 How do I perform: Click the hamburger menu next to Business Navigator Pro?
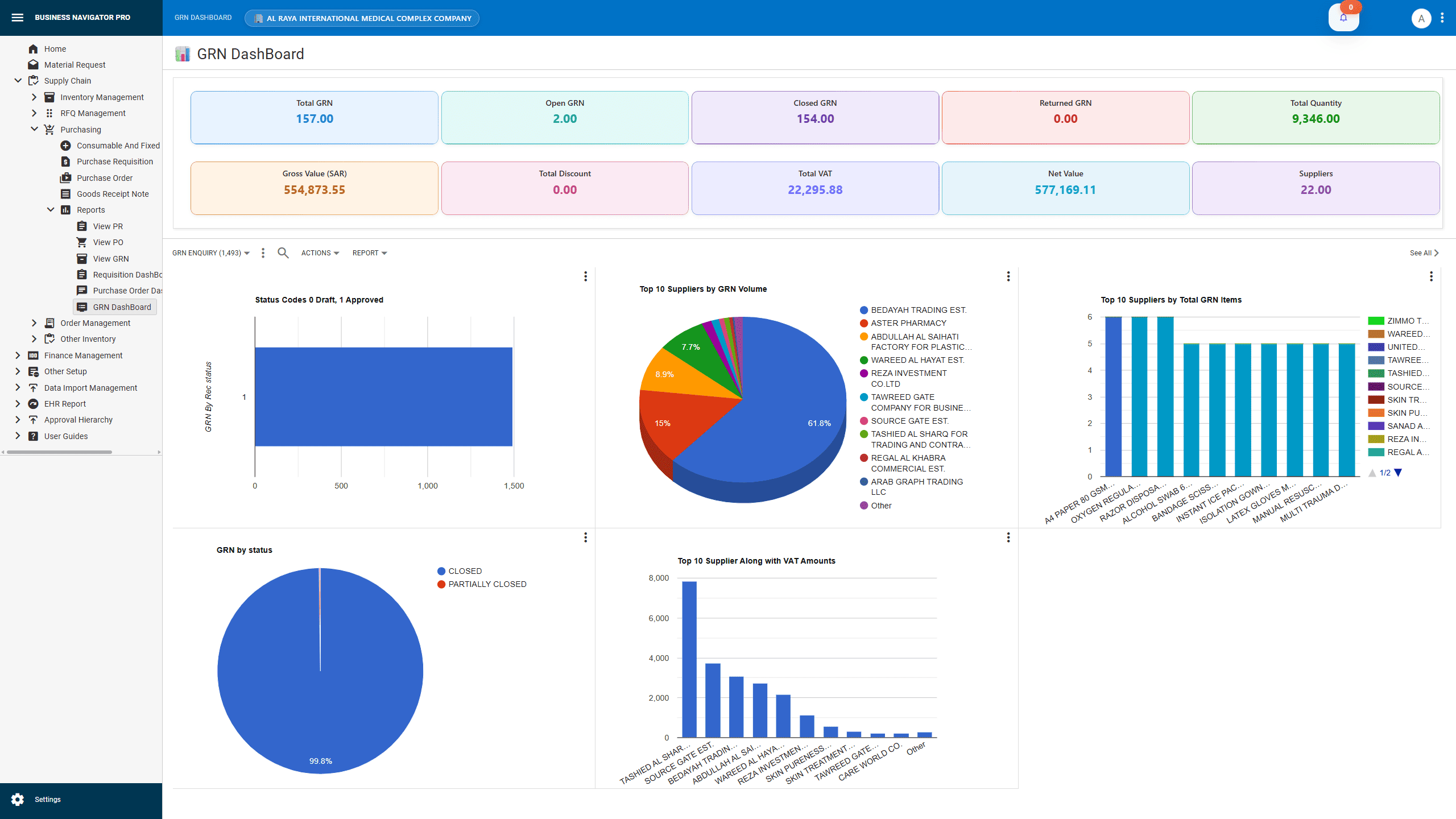[x=18, y=18]
